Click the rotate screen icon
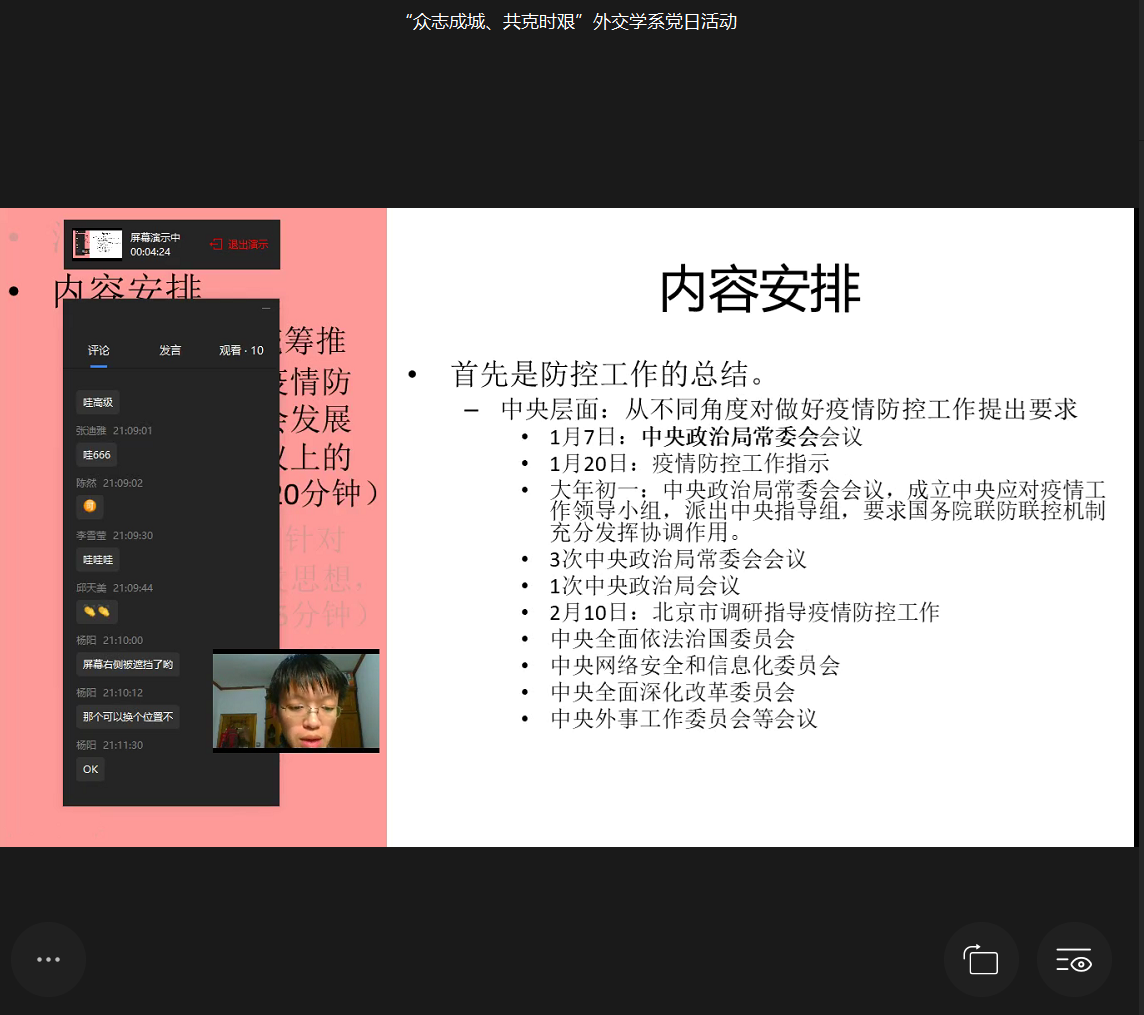This screenshot has width=1144, height=1015. (981, 960)
